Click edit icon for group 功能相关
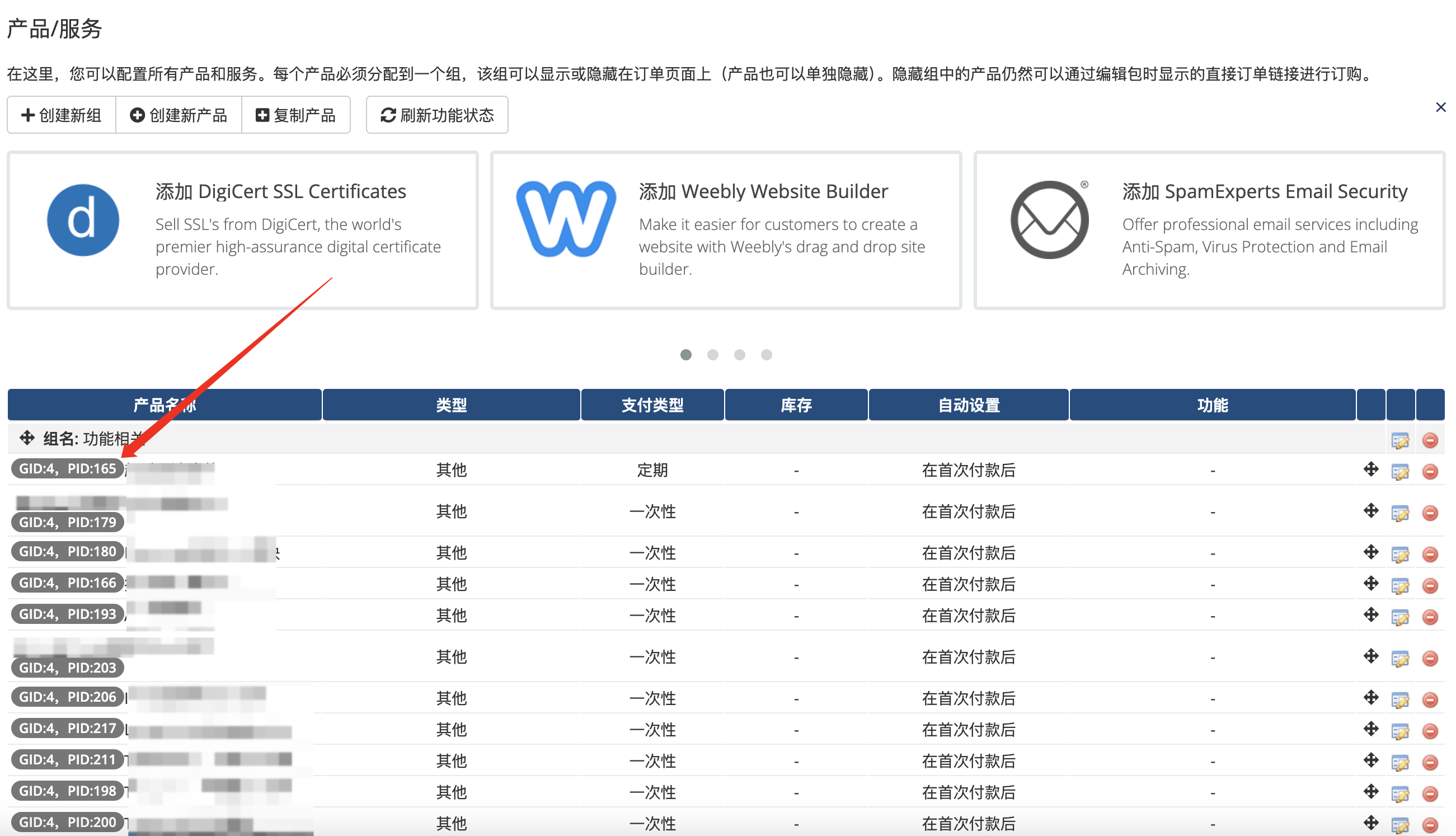The image size is (1456, 836). tap(1399, 440)
